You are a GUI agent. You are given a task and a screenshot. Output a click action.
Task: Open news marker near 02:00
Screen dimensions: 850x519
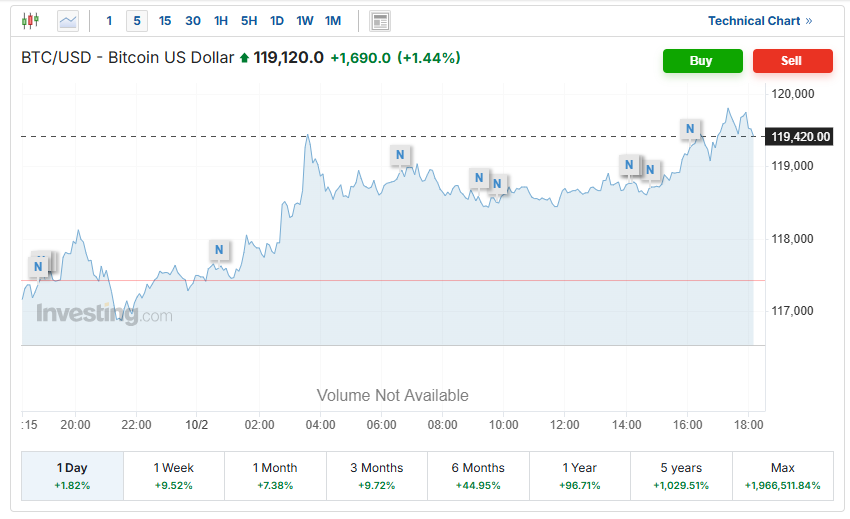point(219,250)
